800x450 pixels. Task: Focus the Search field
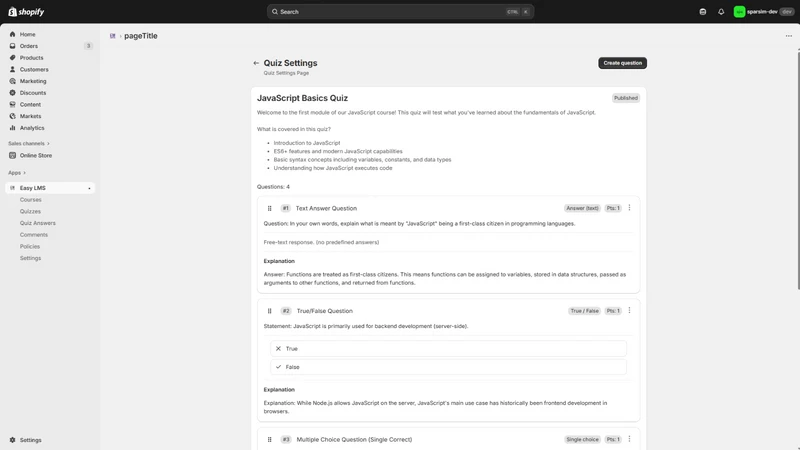[x=400, y=12]
